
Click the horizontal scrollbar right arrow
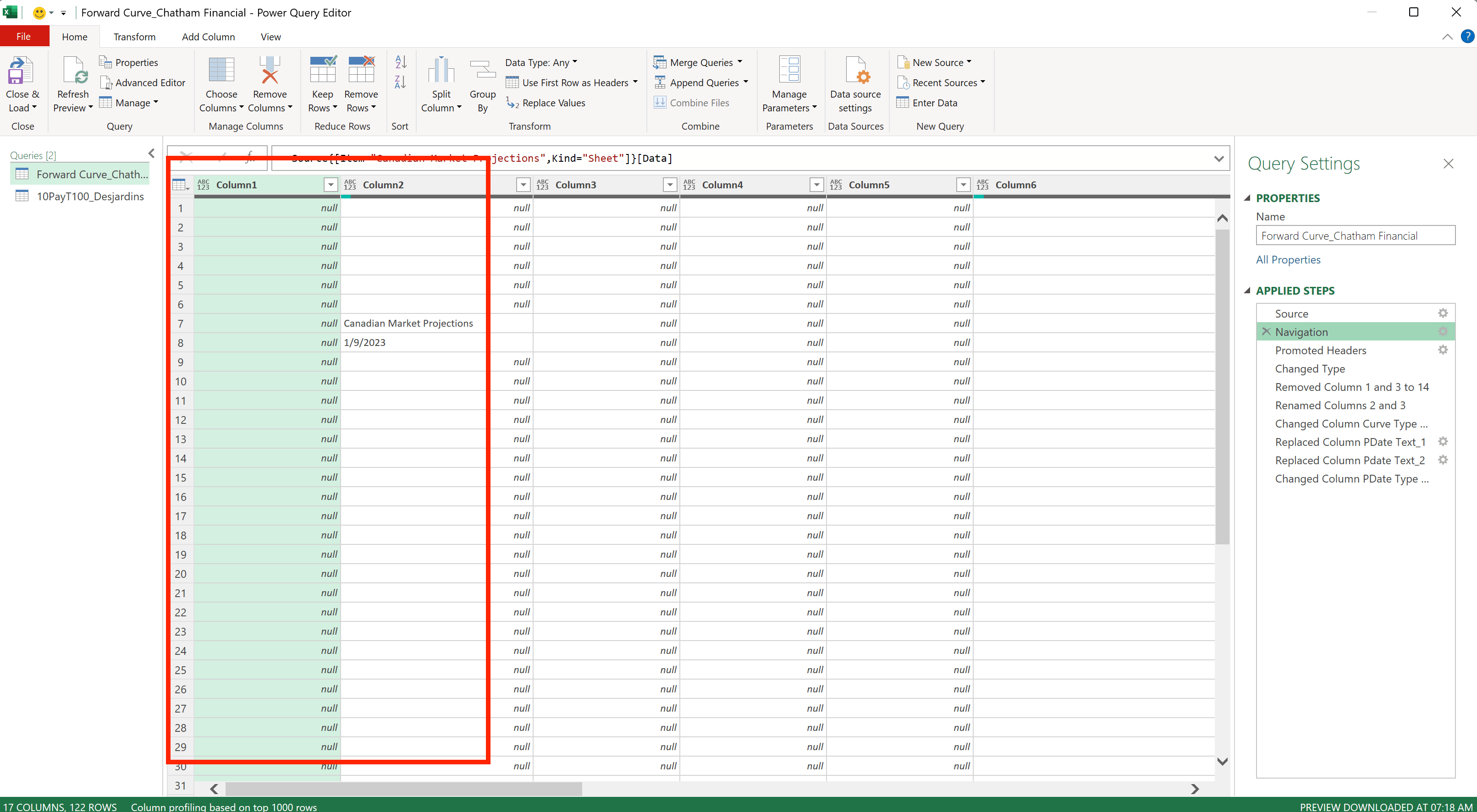[x=1194, y=789]
